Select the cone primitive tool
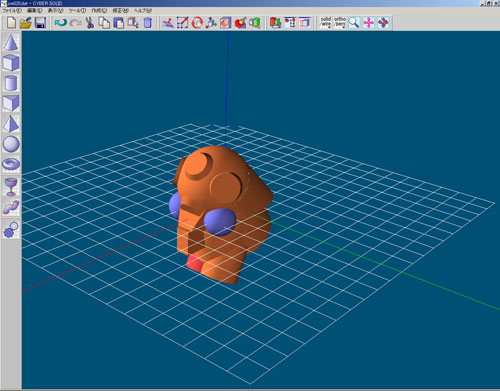500x391 pixels. 11,42
